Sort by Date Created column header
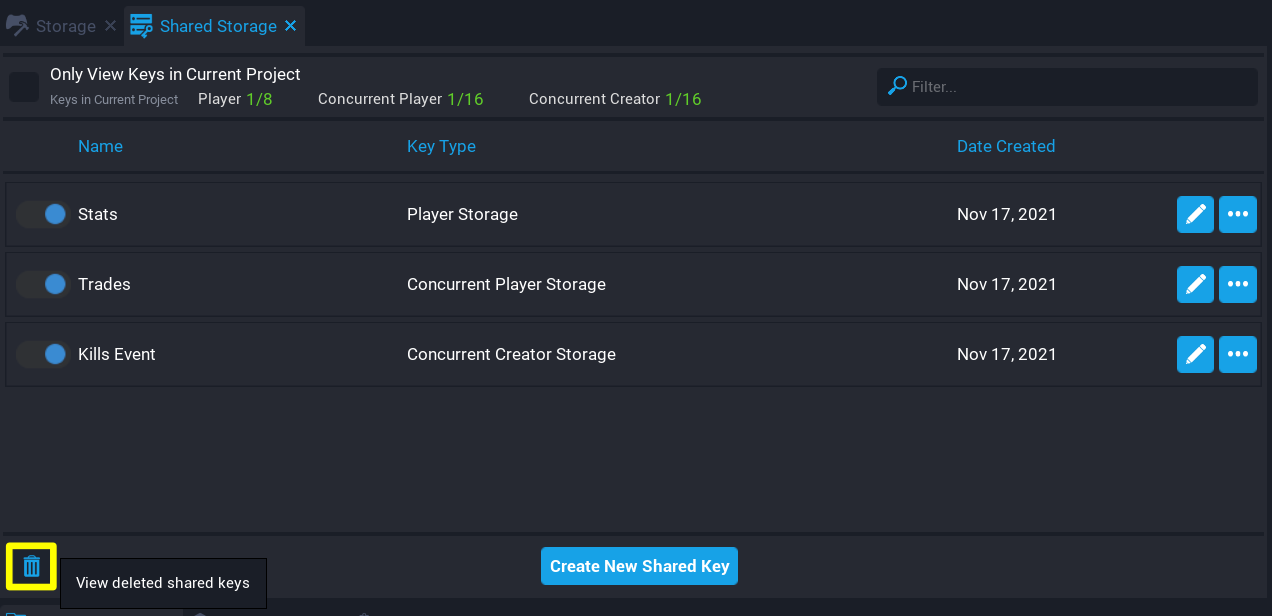The image size is (1272, 616). point(1005,146)
